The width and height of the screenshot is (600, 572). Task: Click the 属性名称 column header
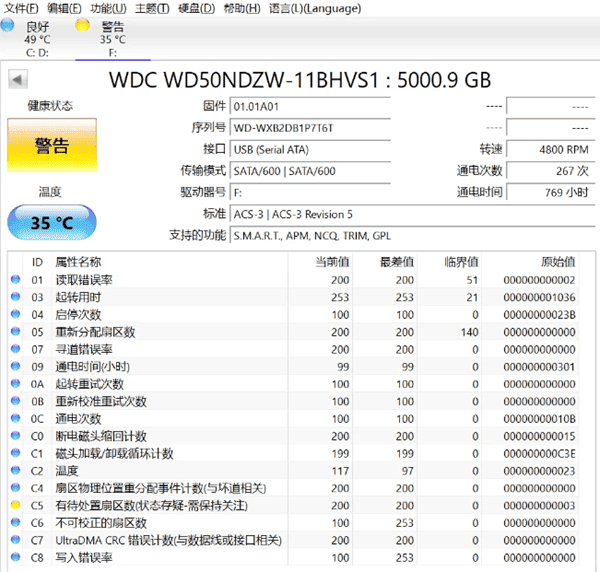pyautogui.click(x=78, y=262)
